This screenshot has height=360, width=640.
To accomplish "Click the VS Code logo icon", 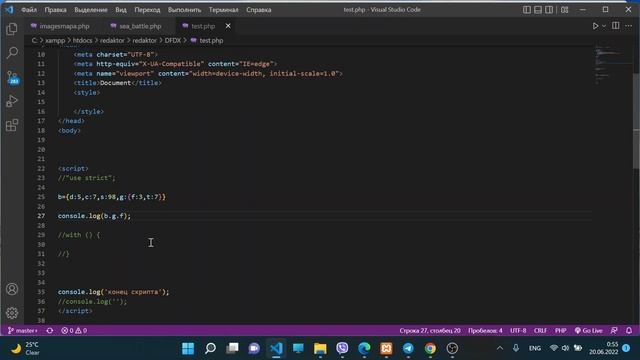I will 9,9.
